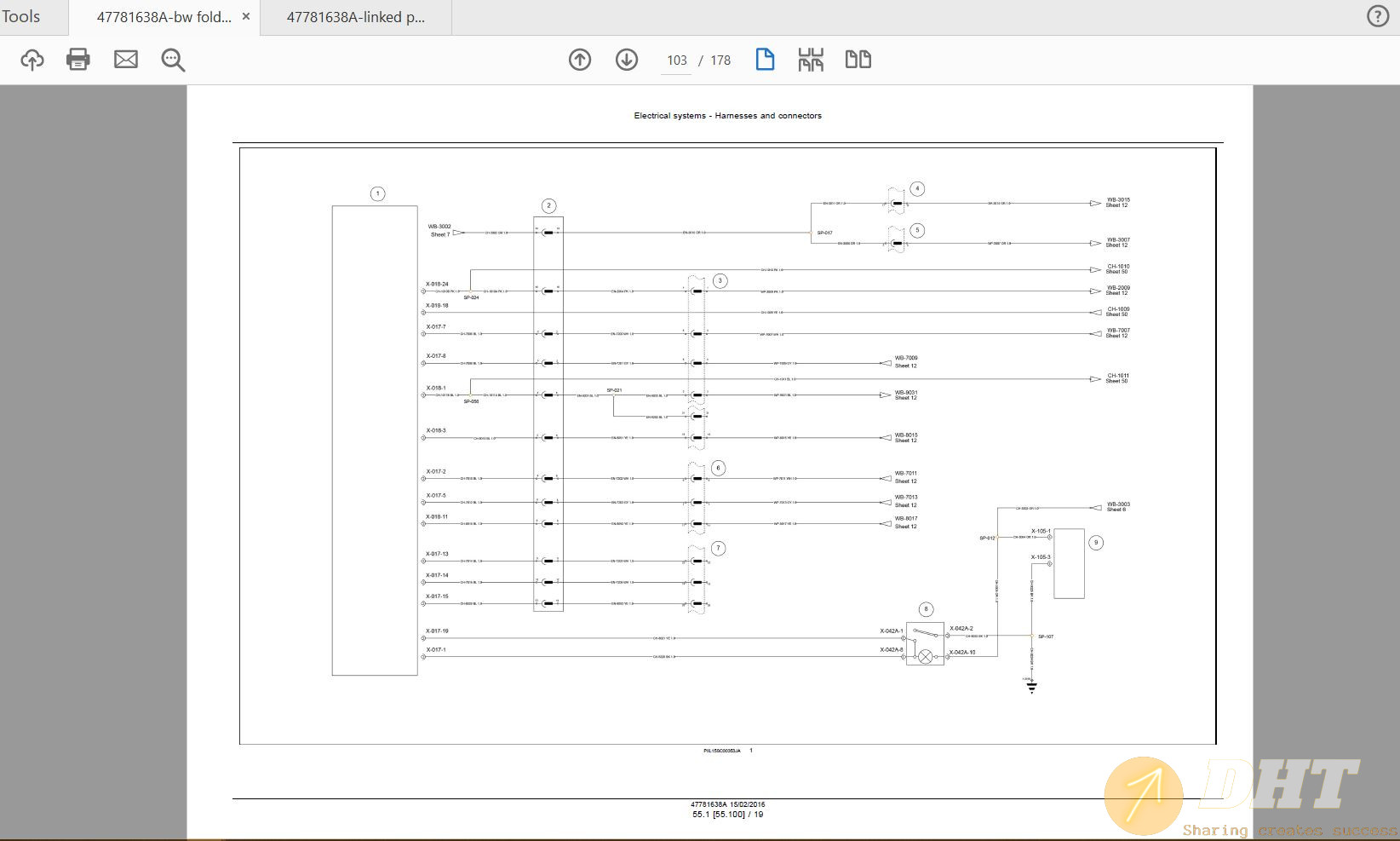Go to the previous page with up arrow
Screen dimensions: 1400x841
(x=580, y=60)
